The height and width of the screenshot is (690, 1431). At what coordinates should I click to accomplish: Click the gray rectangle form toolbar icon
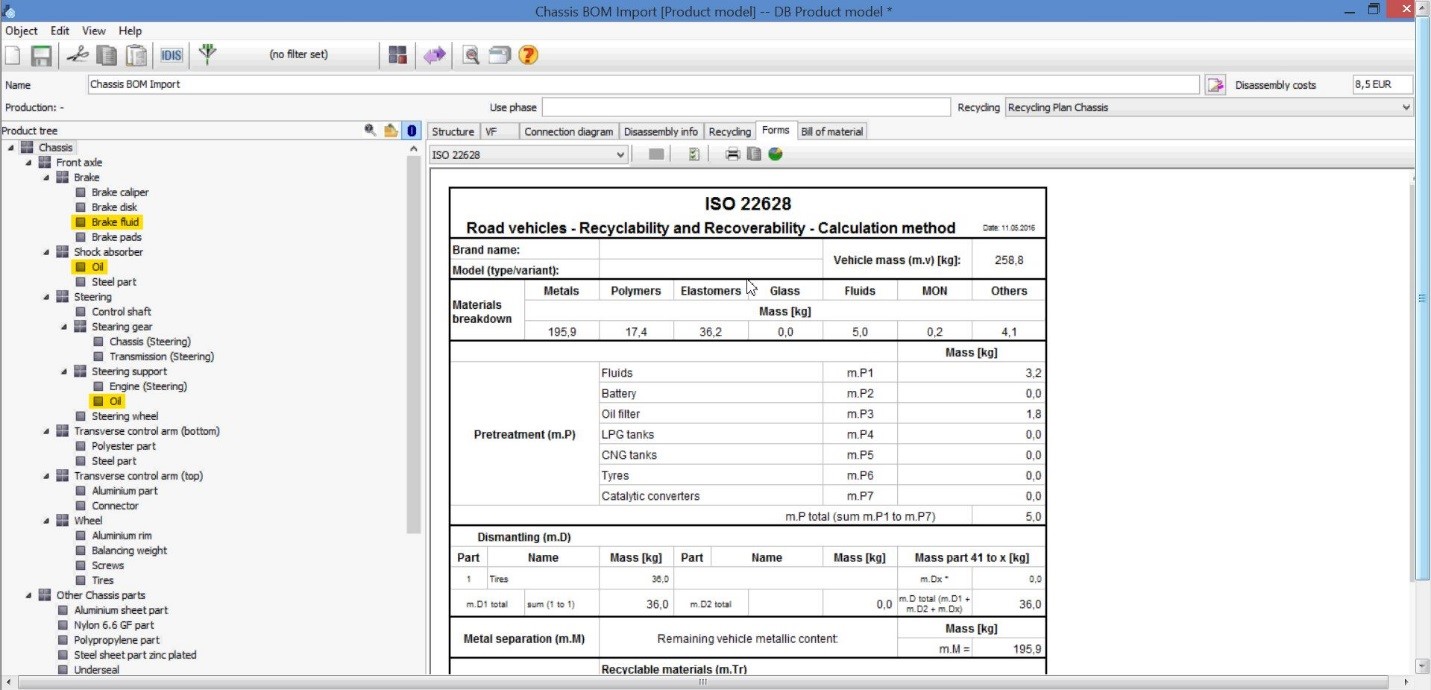pos(657,154)
